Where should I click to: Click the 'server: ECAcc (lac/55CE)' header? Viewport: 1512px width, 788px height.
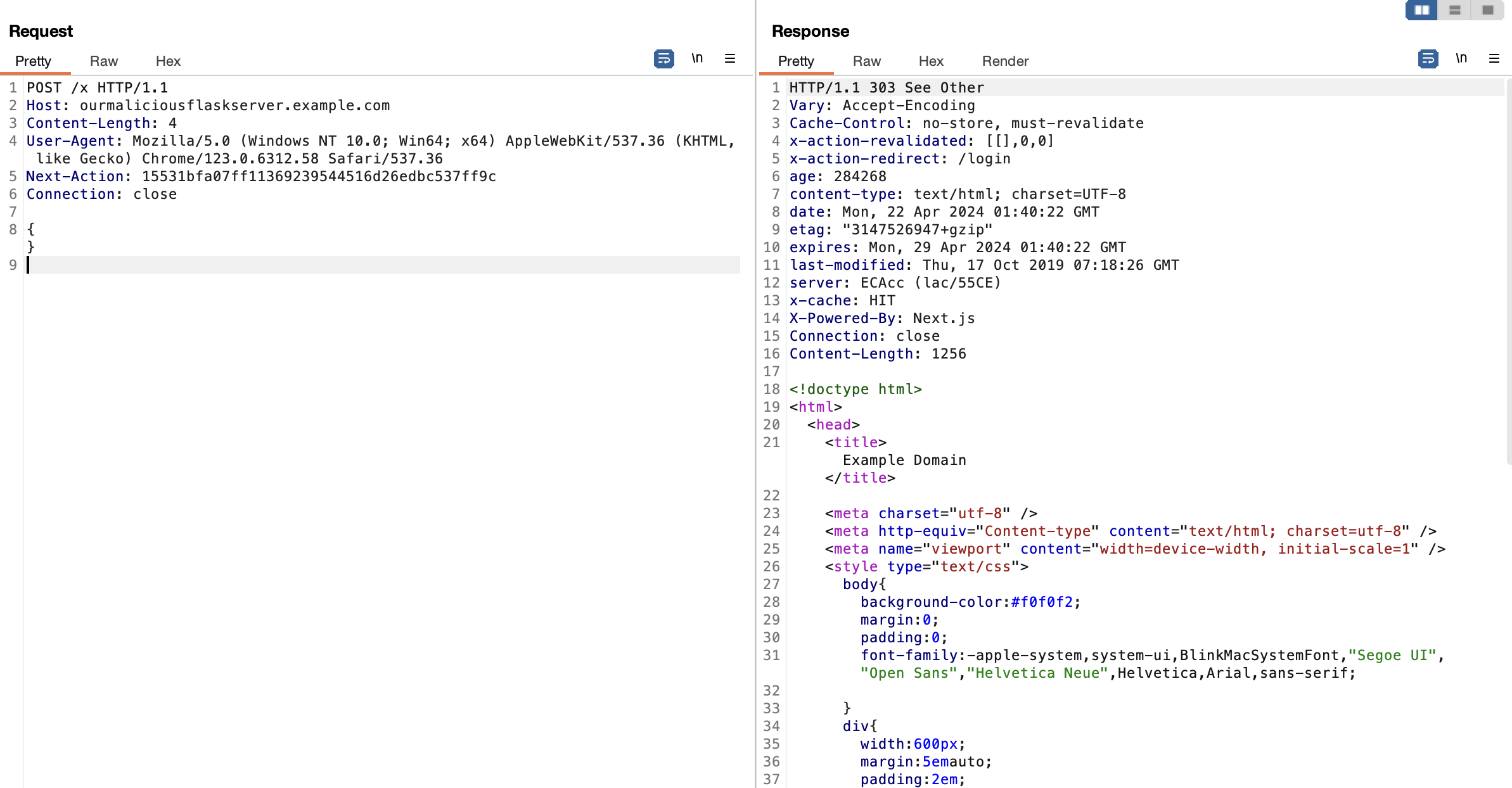(x=895, y=283)
